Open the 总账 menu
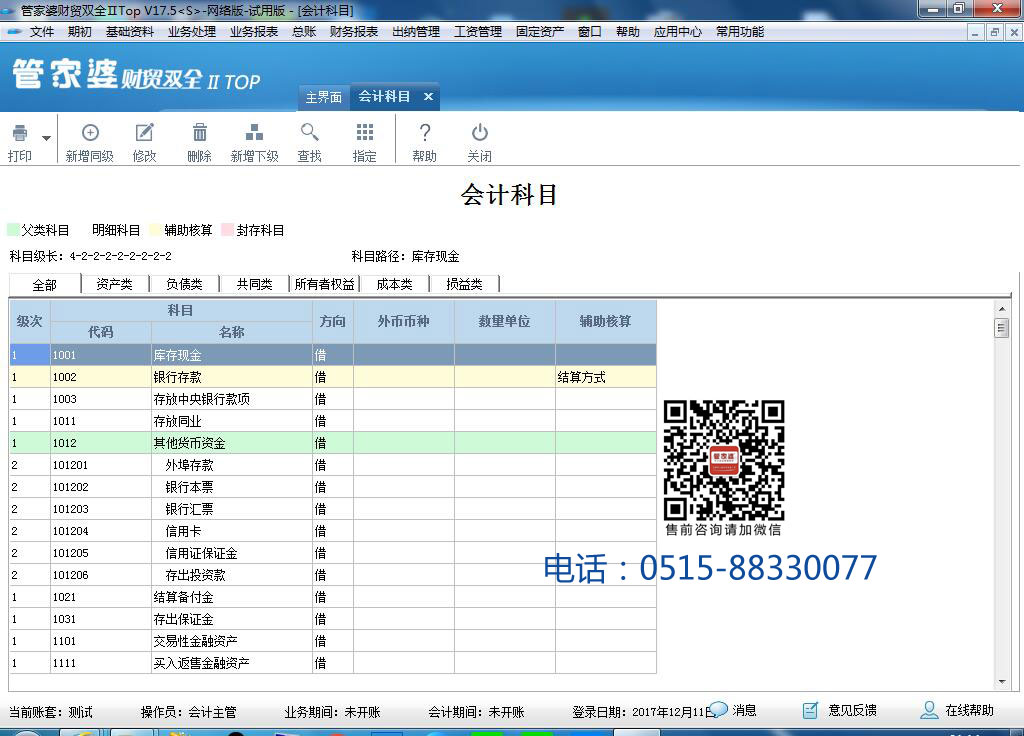This screenshot has width=1024, height=736. pyautogui.click(x=304, y=31)
